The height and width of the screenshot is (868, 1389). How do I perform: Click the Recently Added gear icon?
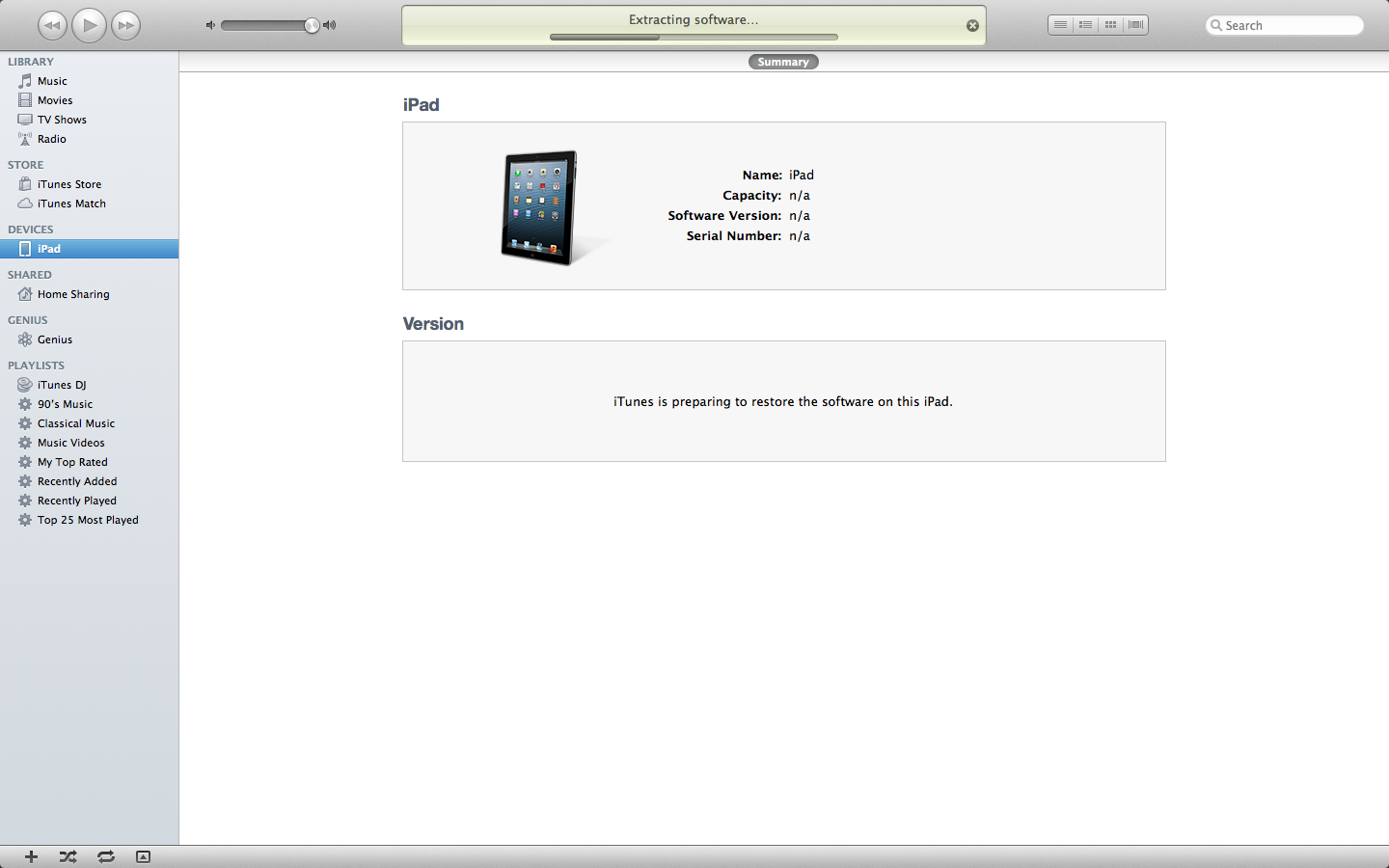click(25, 481)
